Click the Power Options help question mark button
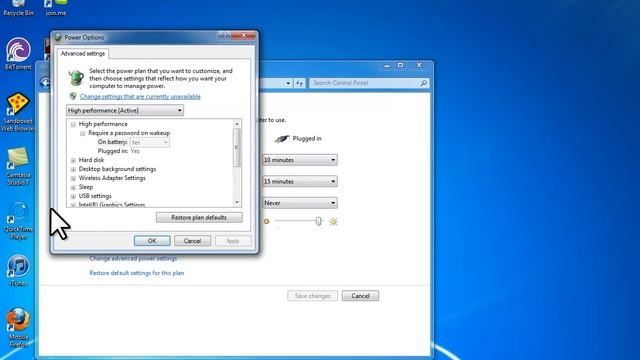Screen dimensions: 640x360 pos(225,36)
